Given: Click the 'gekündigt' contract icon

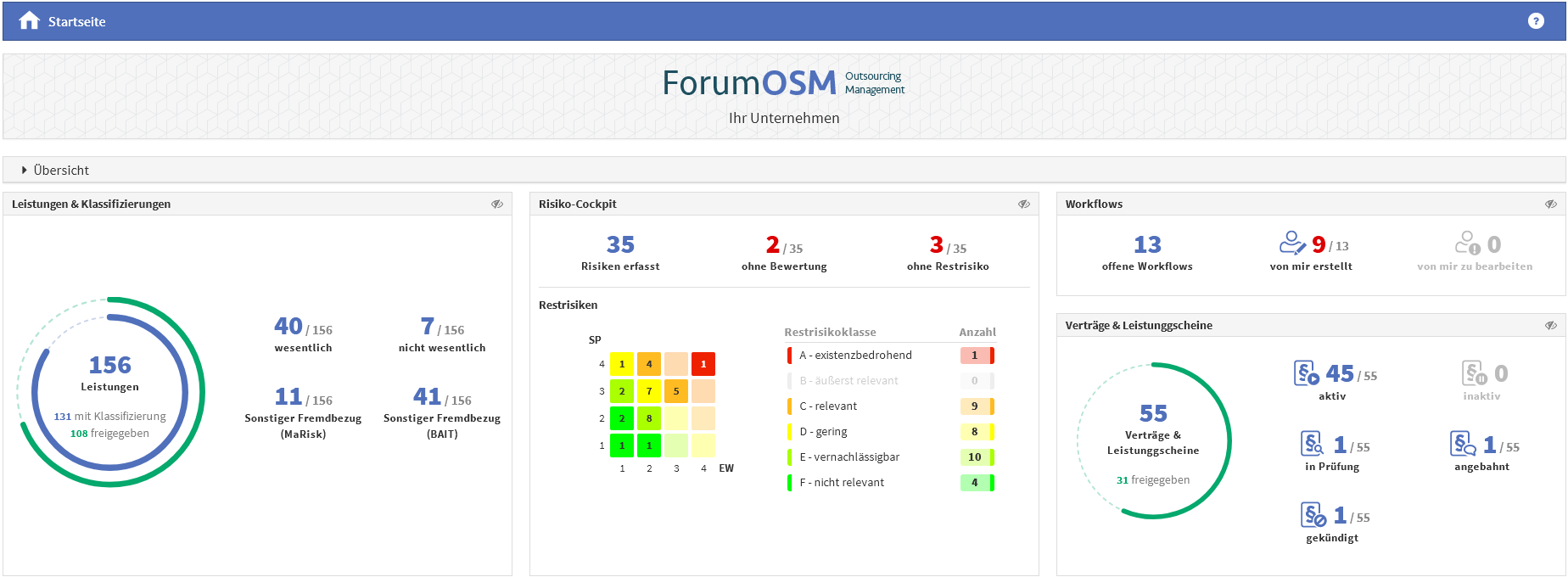Looking at the screenshot, I should coord(1313,515).
